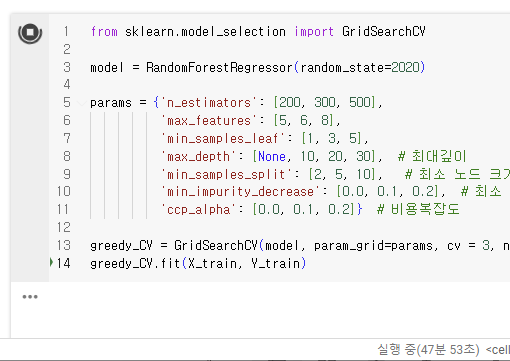Click 'min_samples_leaf' key on line 7

tap(223, 139)
